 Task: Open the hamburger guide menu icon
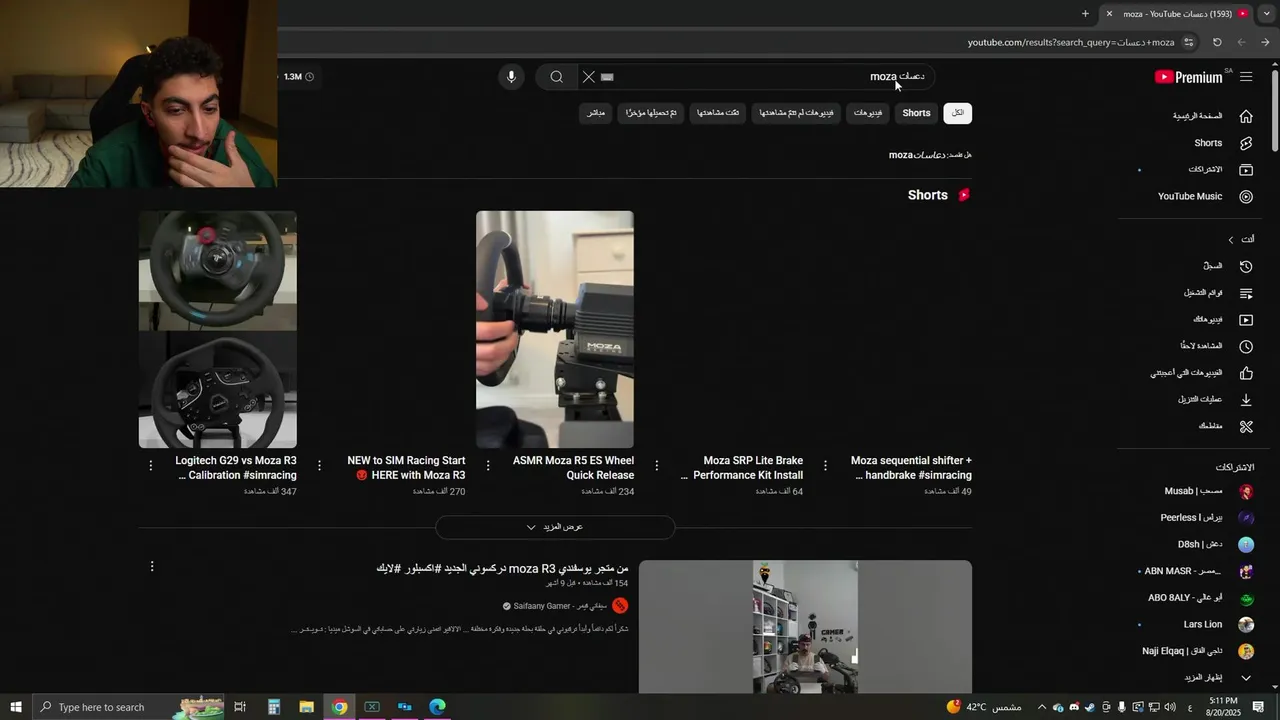point(1246,77)
